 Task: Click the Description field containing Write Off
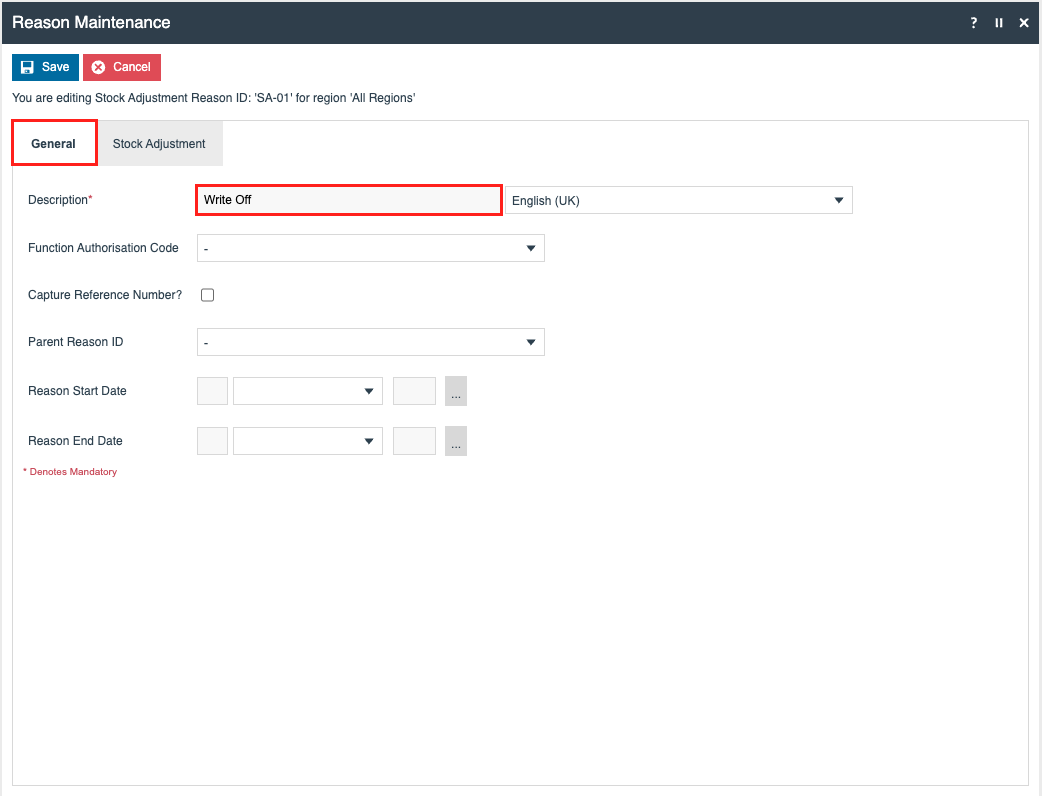pyautogui.click(x=348, y=200)
